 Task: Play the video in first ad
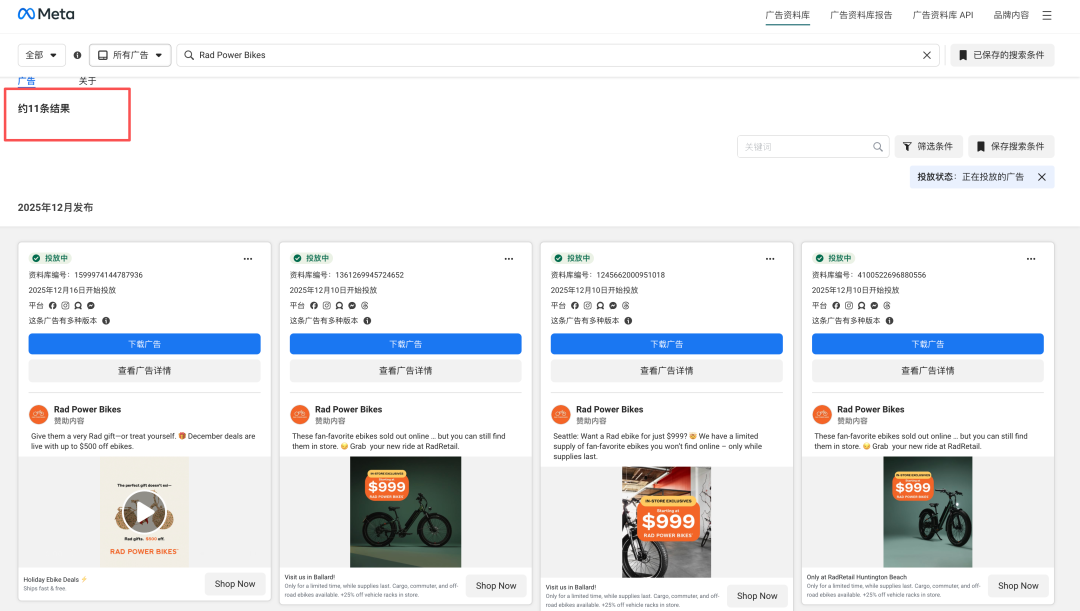click(x=145, y=512)
